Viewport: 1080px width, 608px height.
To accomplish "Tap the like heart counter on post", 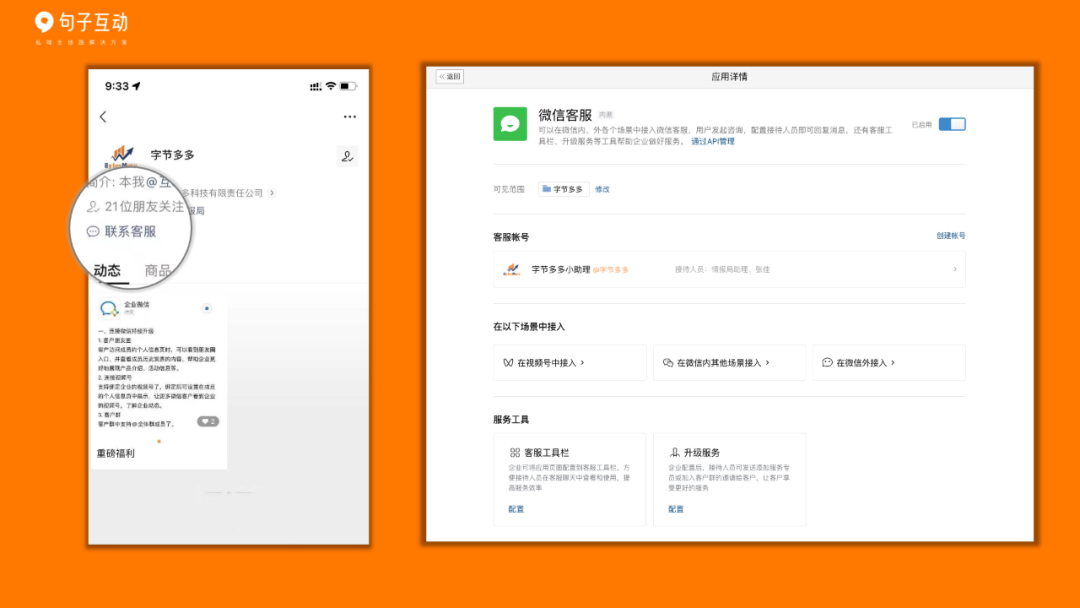I will pos(208,421).
